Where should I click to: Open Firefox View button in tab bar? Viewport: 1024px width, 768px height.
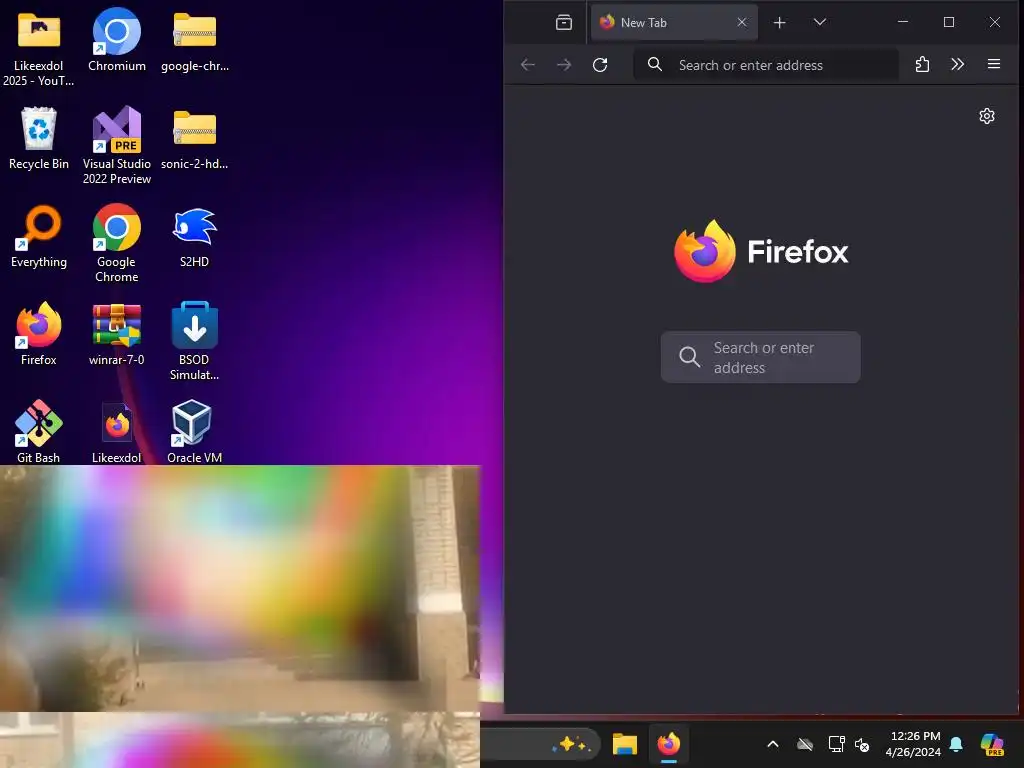tap(564, 23)
